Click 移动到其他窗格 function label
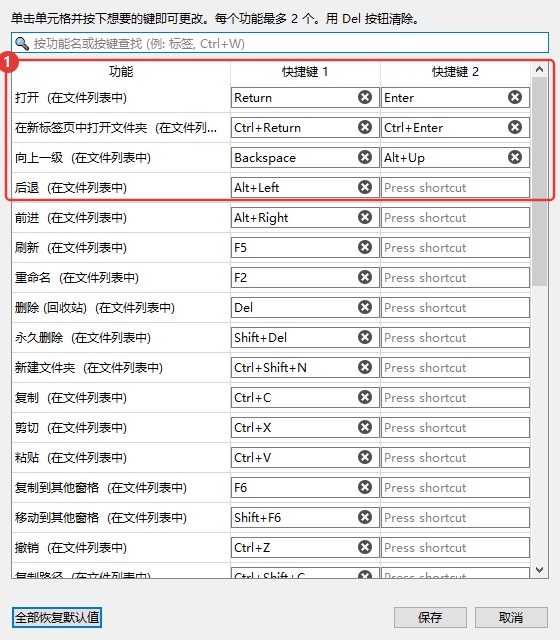This screenshot has width=560, height=640. pos(101,518)
